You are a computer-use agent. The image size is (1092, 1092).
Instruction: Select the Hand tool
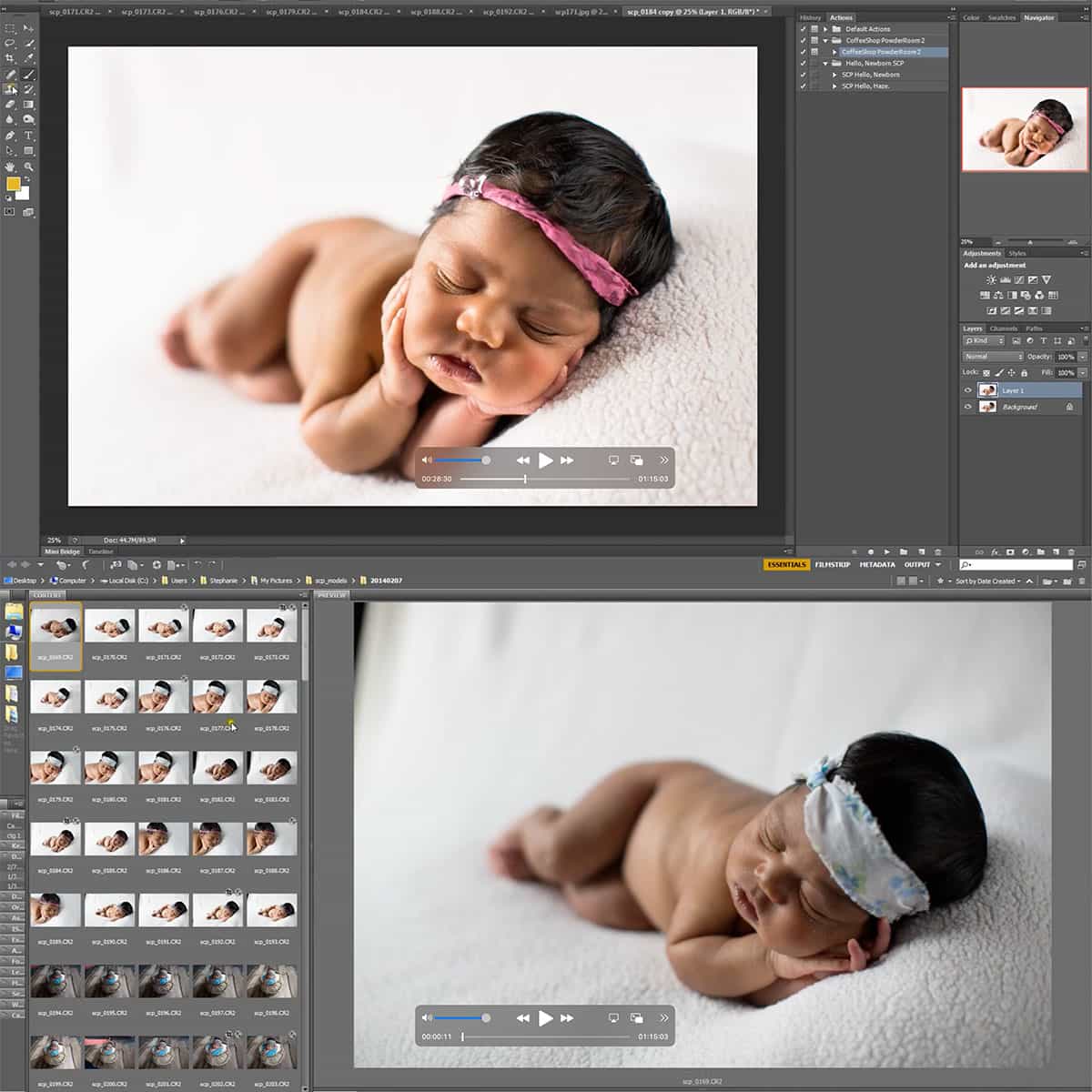point(10,167)
